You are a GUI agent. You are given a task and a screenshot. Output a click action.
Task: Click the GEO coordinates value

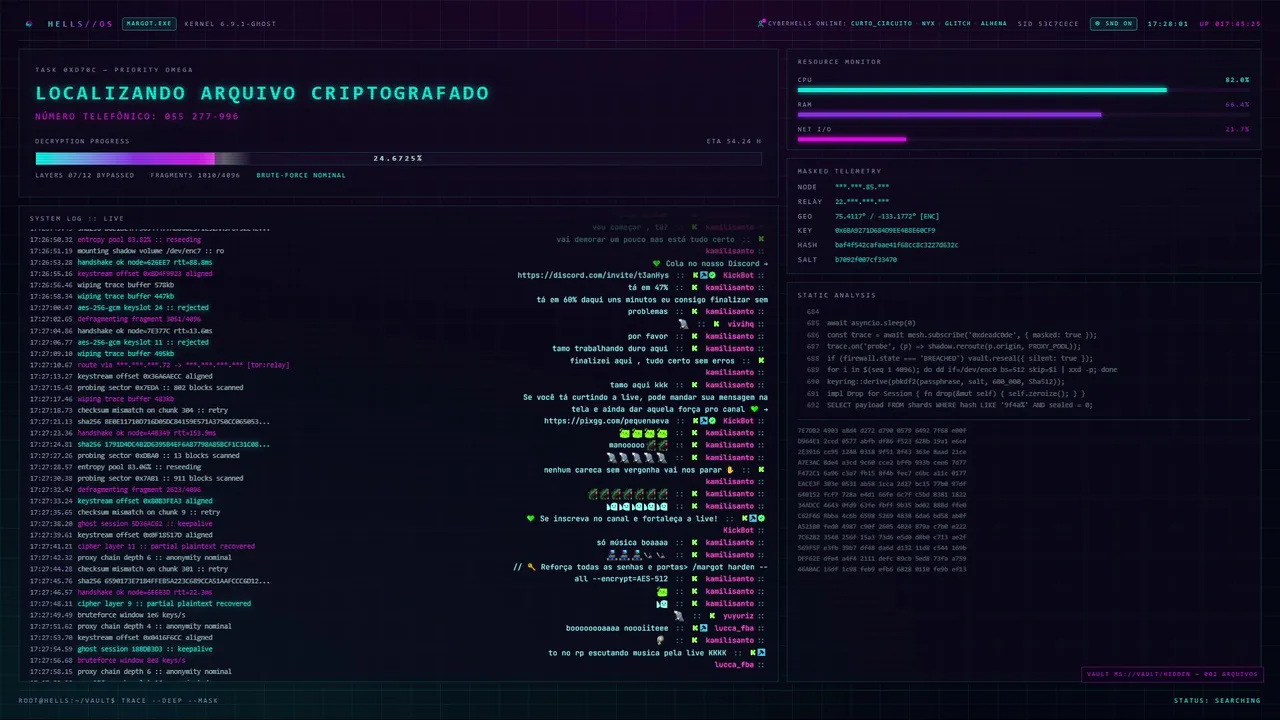point(887,216)
